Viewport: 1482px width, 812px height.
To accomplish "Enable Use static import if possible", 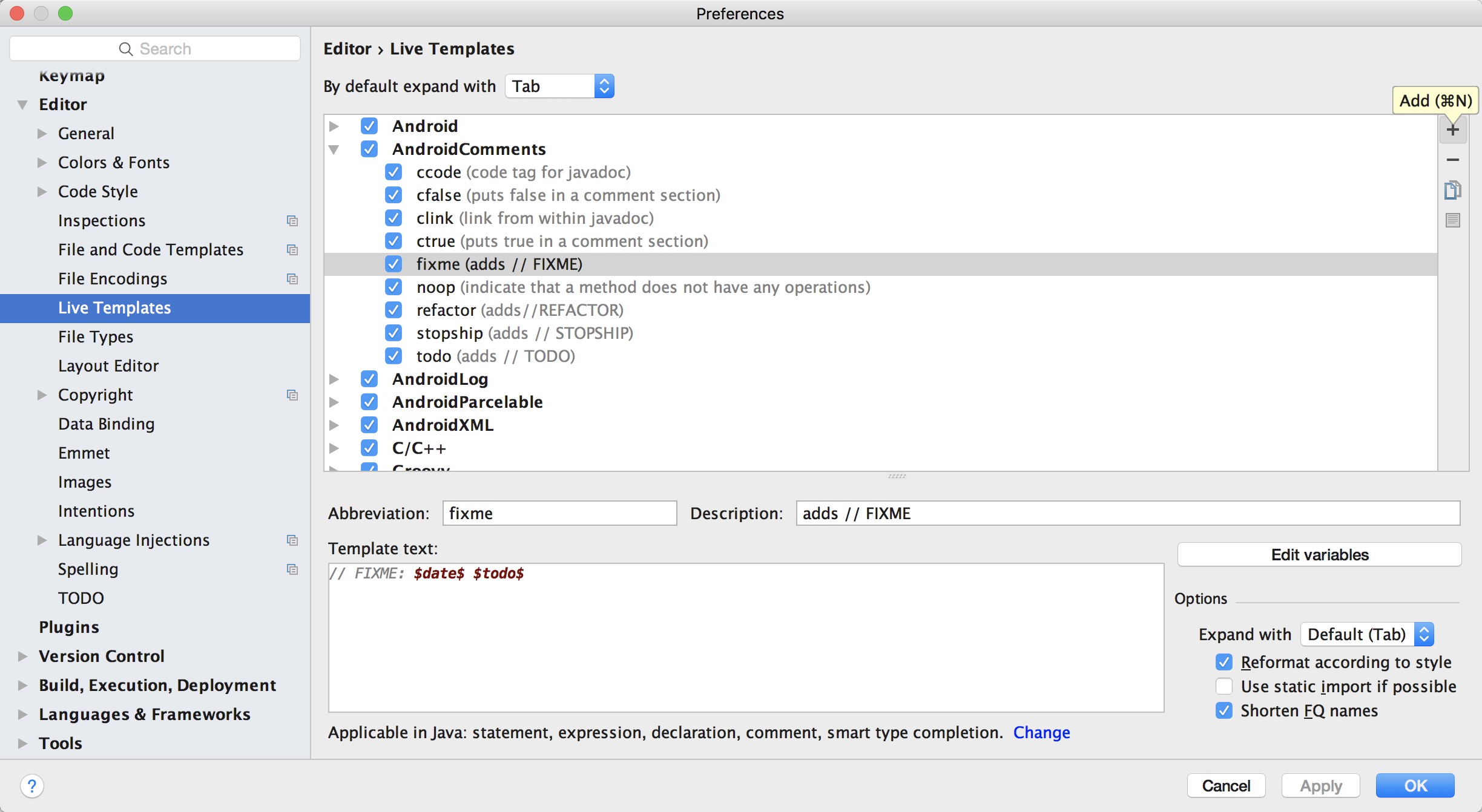I will [1223, 686].
